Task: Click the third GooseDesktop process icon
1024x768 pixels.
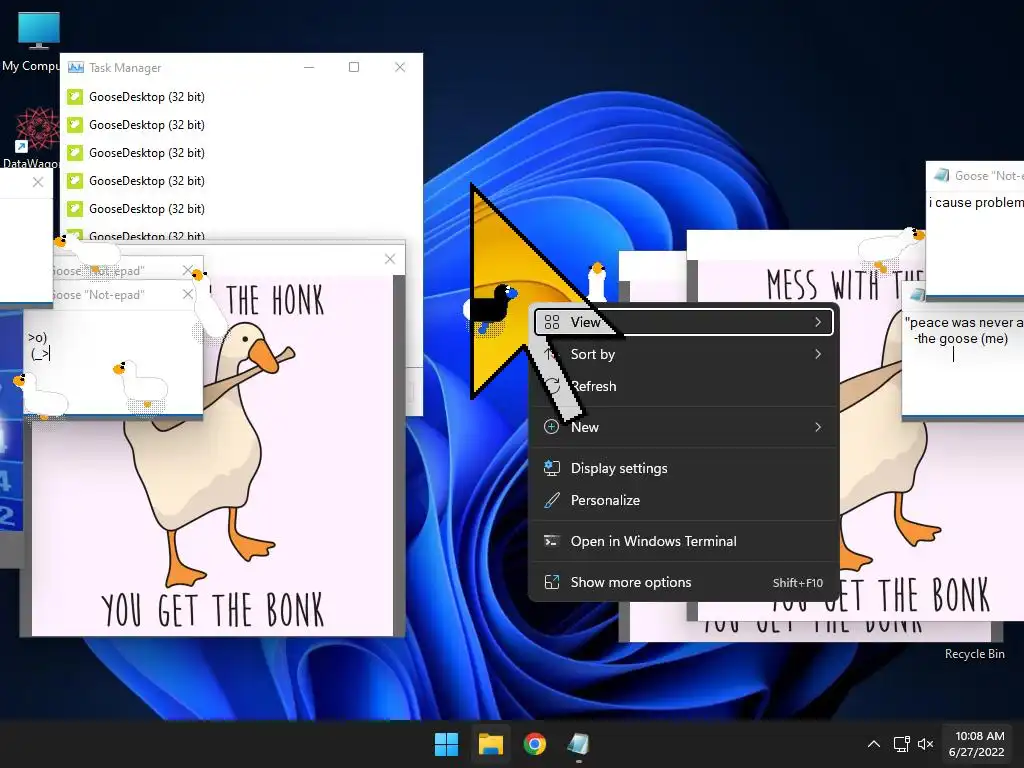Action: coord(75,153)
